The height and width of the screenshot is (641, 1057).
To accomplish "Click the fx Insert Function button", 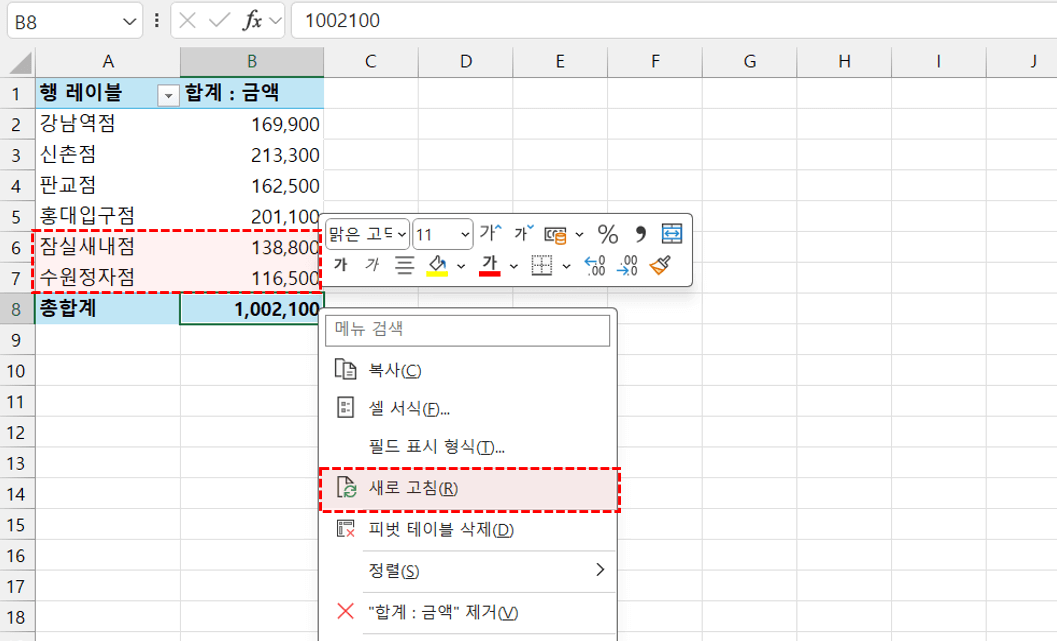I will 254,19.
